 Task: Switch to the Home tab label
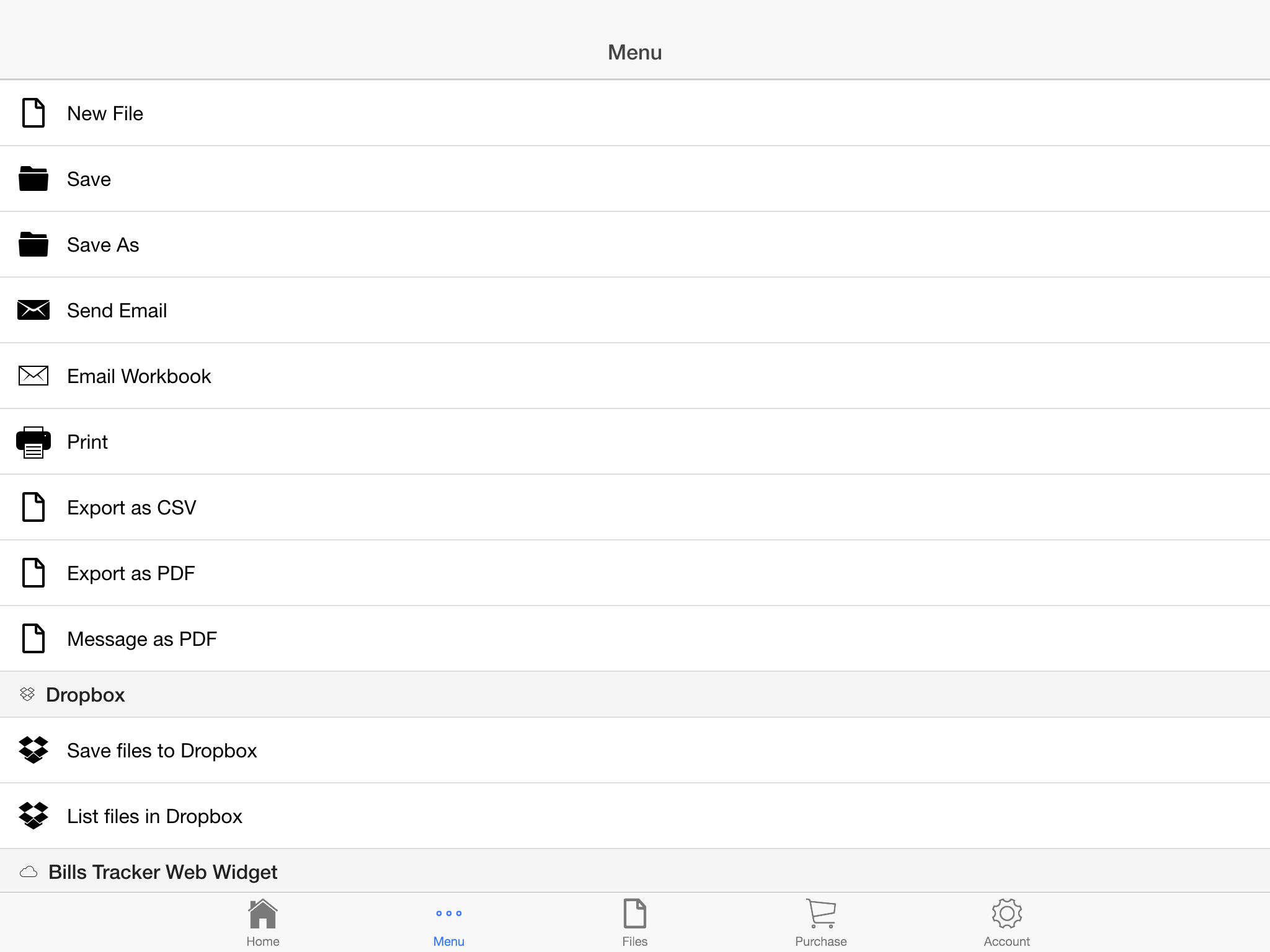pyautogui.click(x=263, y=941)
